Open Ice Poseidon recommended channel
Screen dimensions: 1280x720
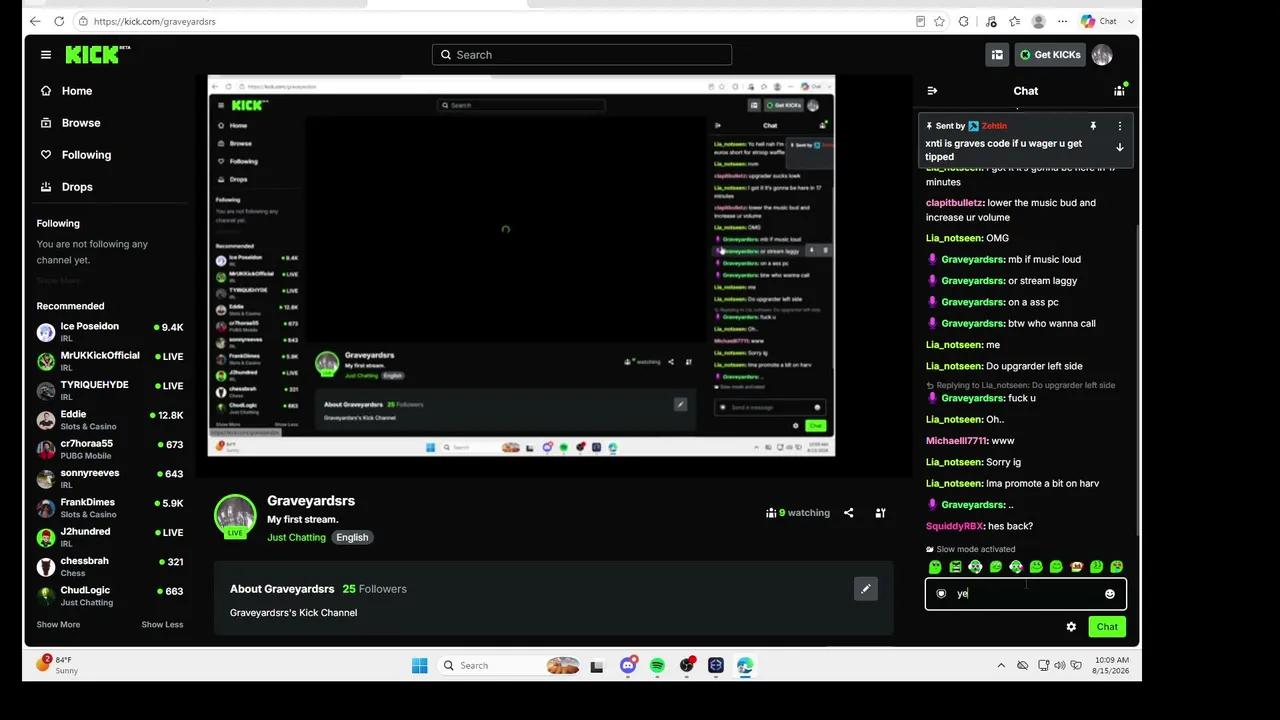pos(110,332)
